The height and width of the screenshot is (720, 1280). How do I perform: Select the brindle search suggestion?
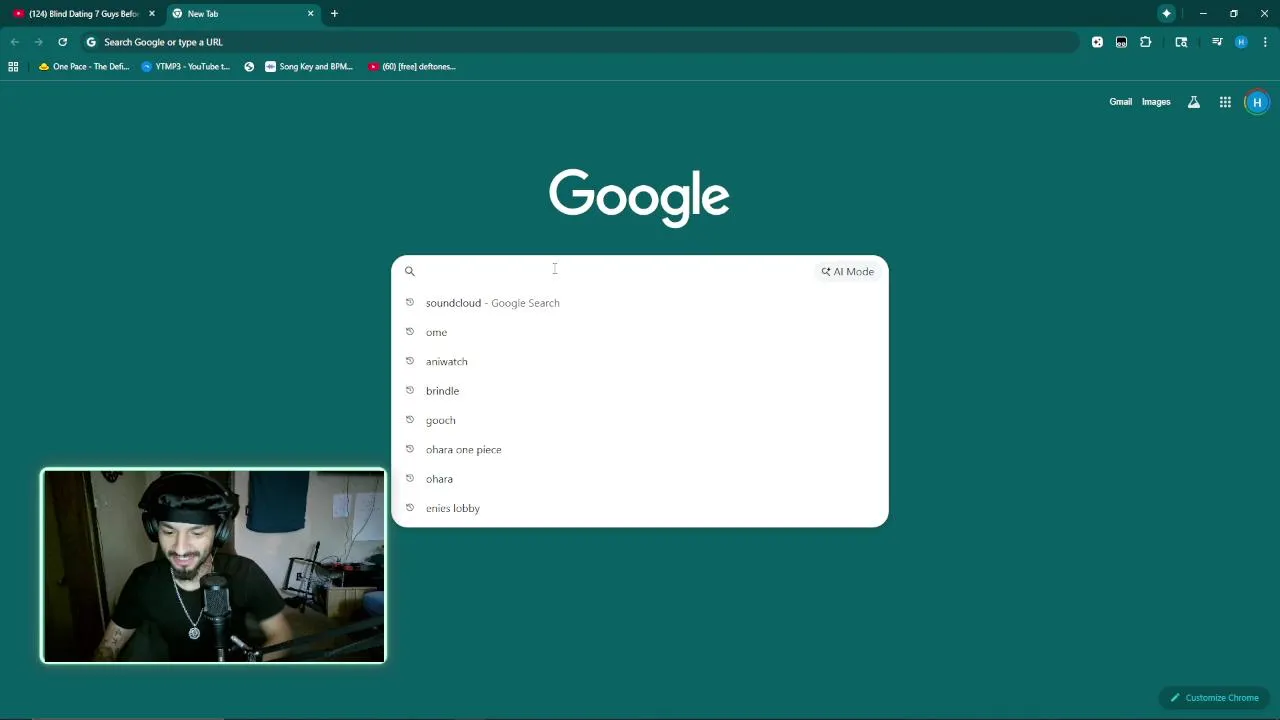[639, 391]
